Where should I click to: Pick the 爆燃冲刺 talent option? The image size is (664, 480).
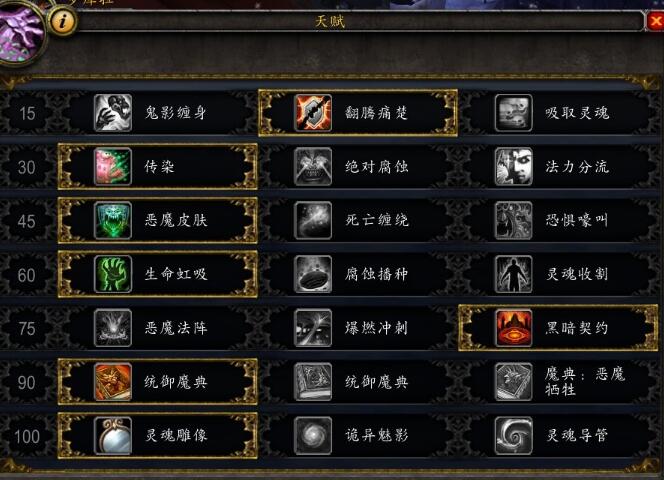click(358, 328)
